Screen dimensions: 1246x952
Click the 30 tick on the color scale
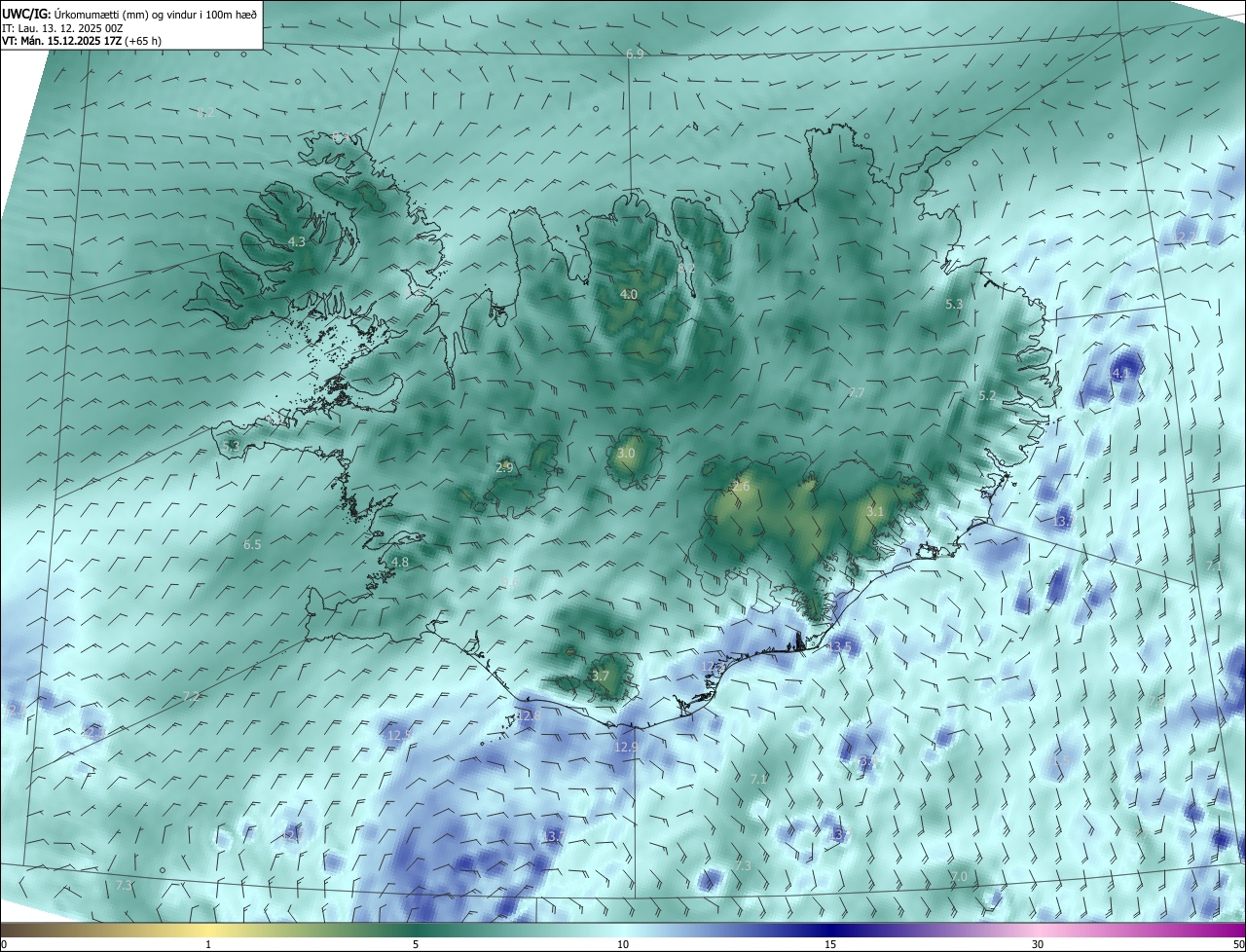[x=1038, y=945]
